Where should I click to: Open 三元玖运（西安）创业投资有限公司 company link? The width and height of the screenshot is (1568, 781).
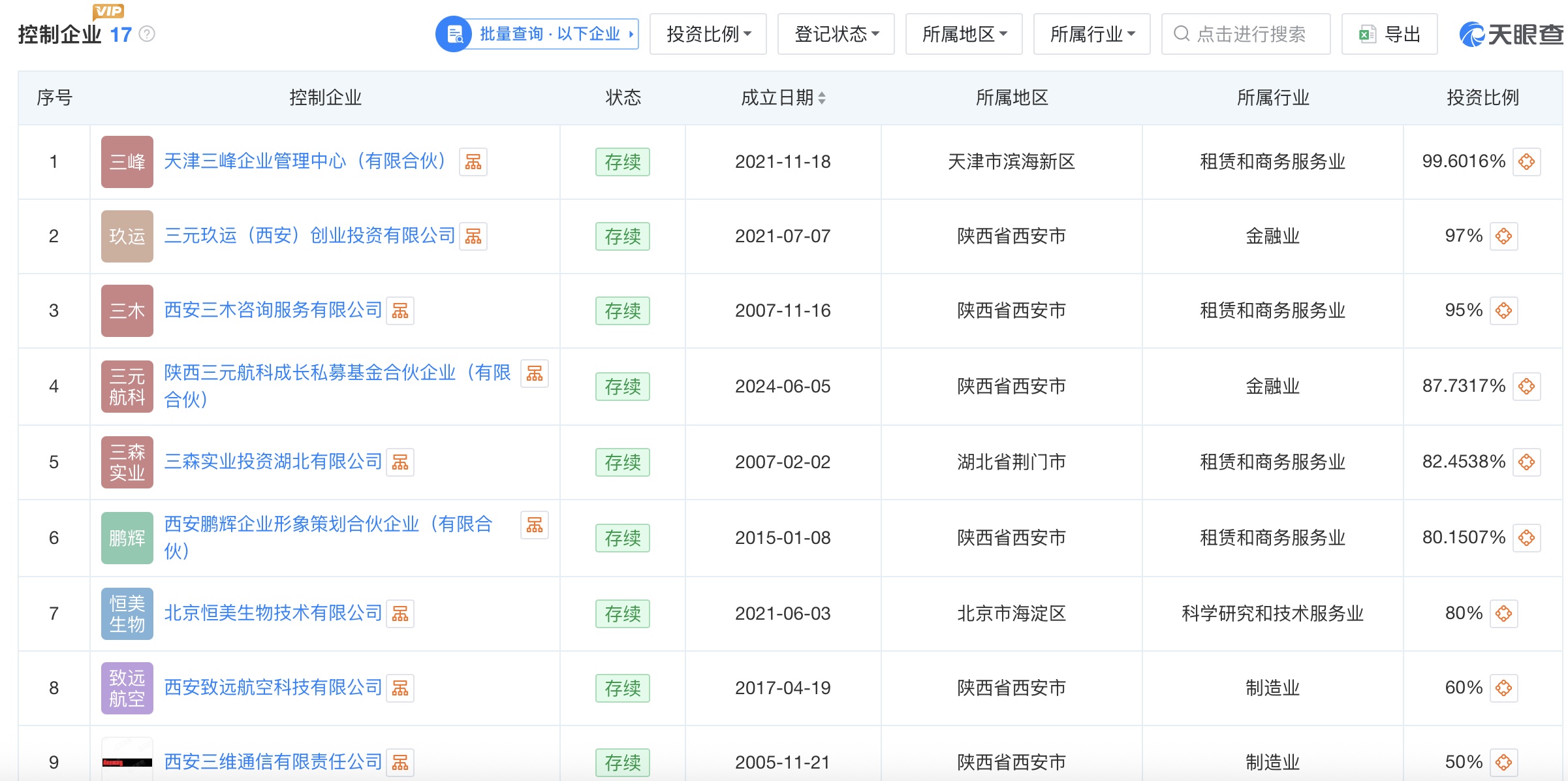point(309,236)
